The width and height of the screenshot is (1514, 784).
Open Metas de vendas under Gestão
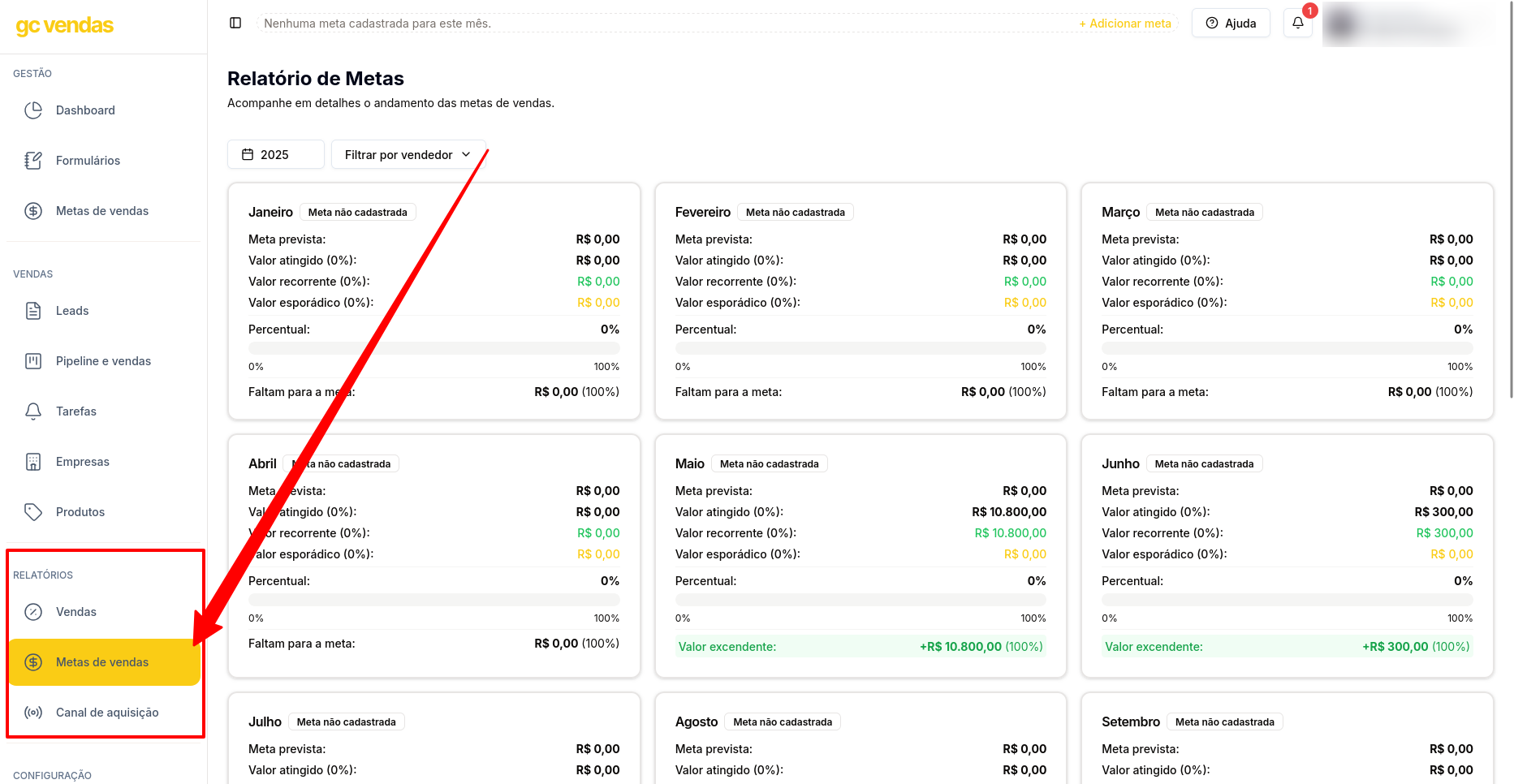101,210
